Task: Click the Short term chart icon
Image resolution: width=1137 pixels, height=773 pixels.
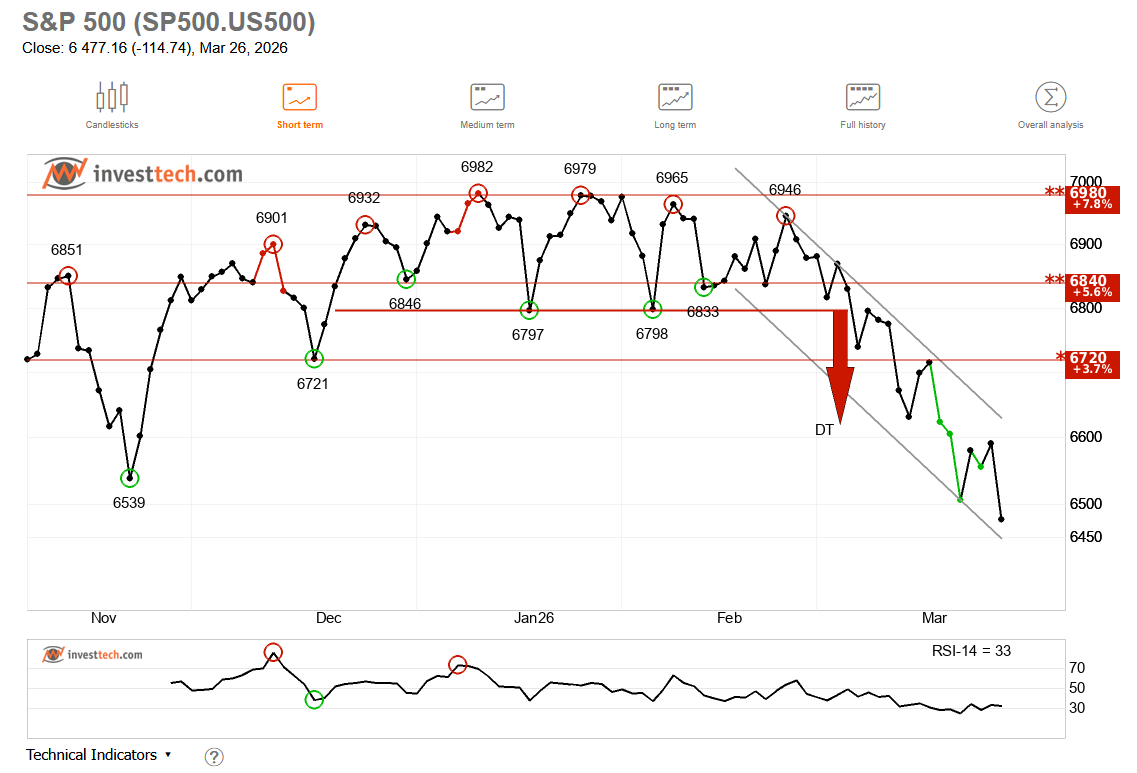Action: point(299,97)
